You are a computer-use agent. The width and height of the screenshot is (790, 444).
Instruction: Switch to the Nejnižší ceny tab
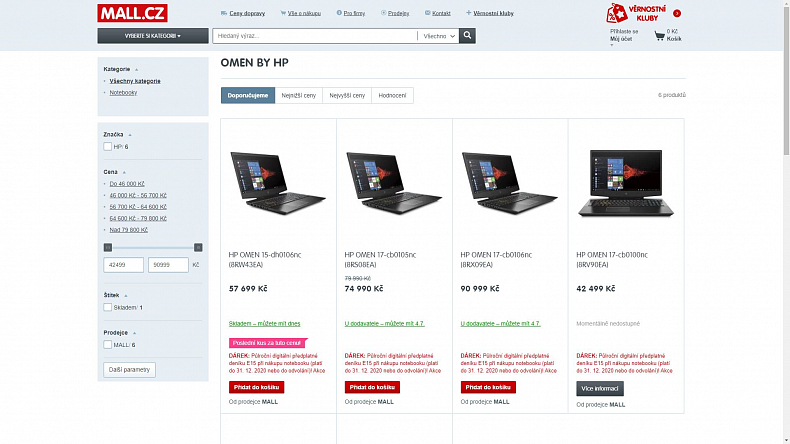tap(299, 95)
